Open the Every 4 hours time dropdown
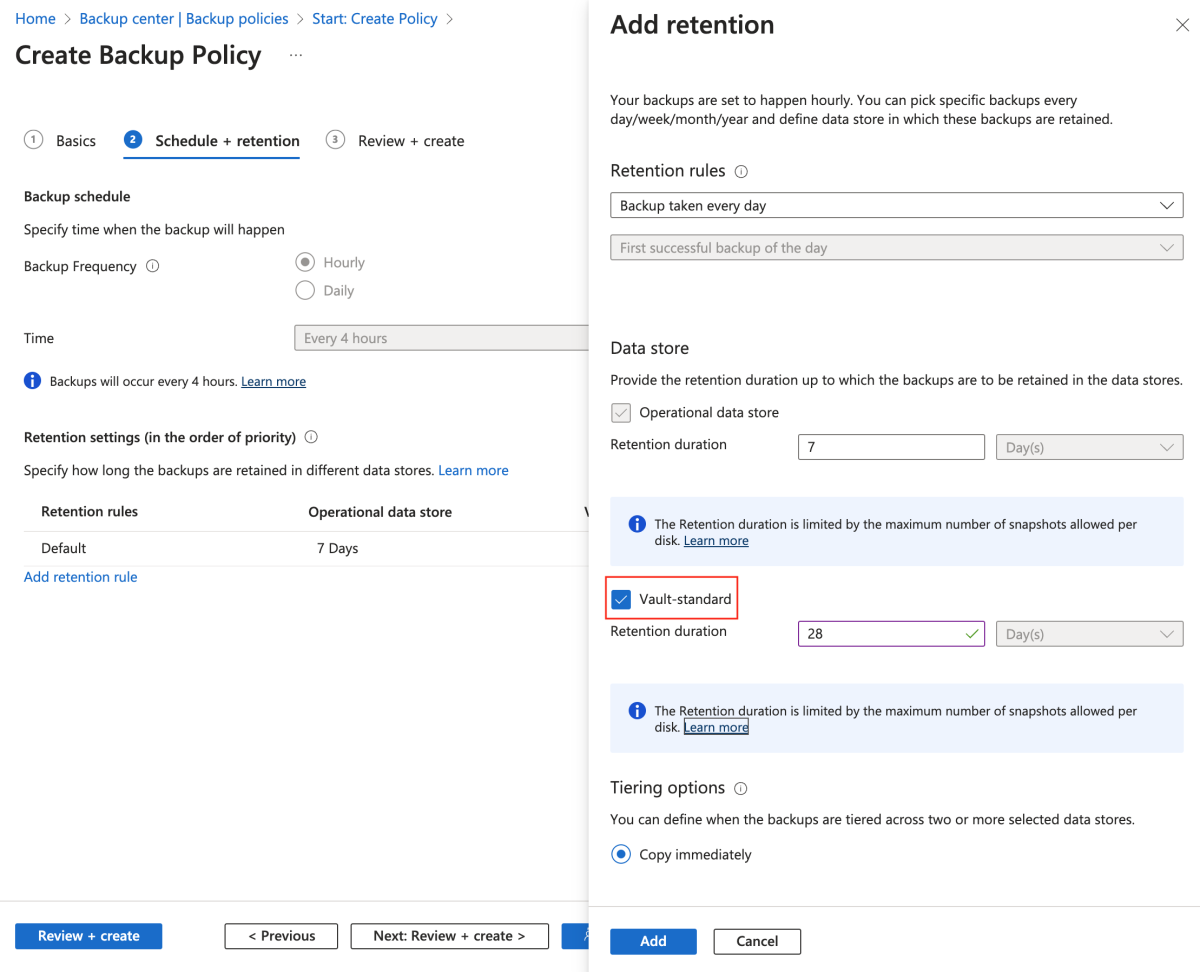The height and width of the screenshot is (972, 1200). [x=441, y=337]
